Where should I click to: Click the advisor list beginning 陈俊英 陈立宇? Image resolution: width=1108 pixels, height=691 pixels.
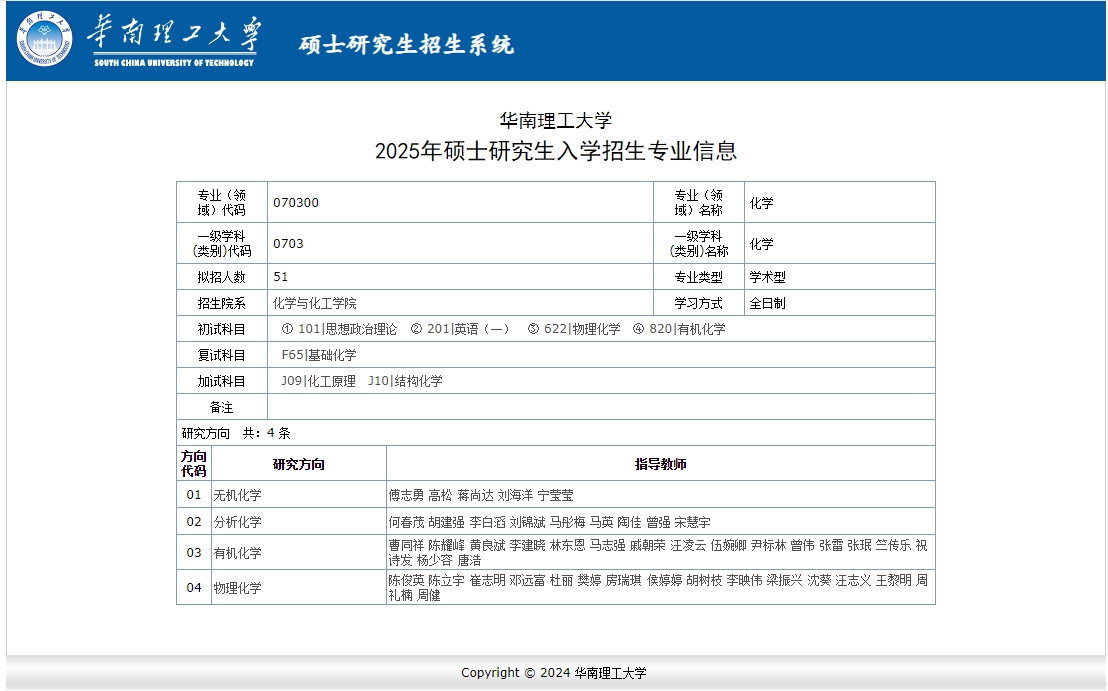(x=658, y=588)
